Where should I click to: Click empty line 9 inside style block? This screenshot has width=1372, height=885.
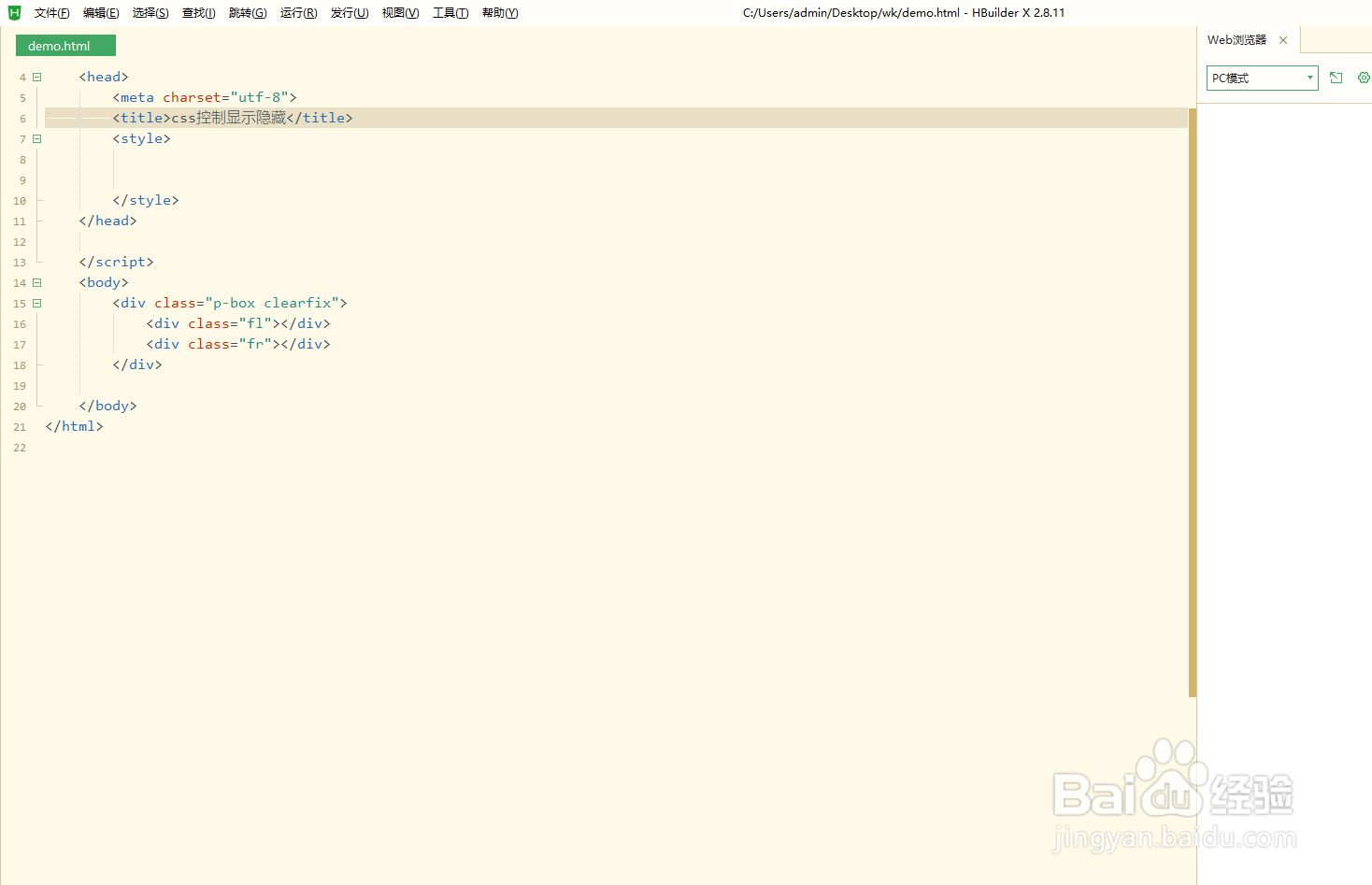[x=617, y=179]
